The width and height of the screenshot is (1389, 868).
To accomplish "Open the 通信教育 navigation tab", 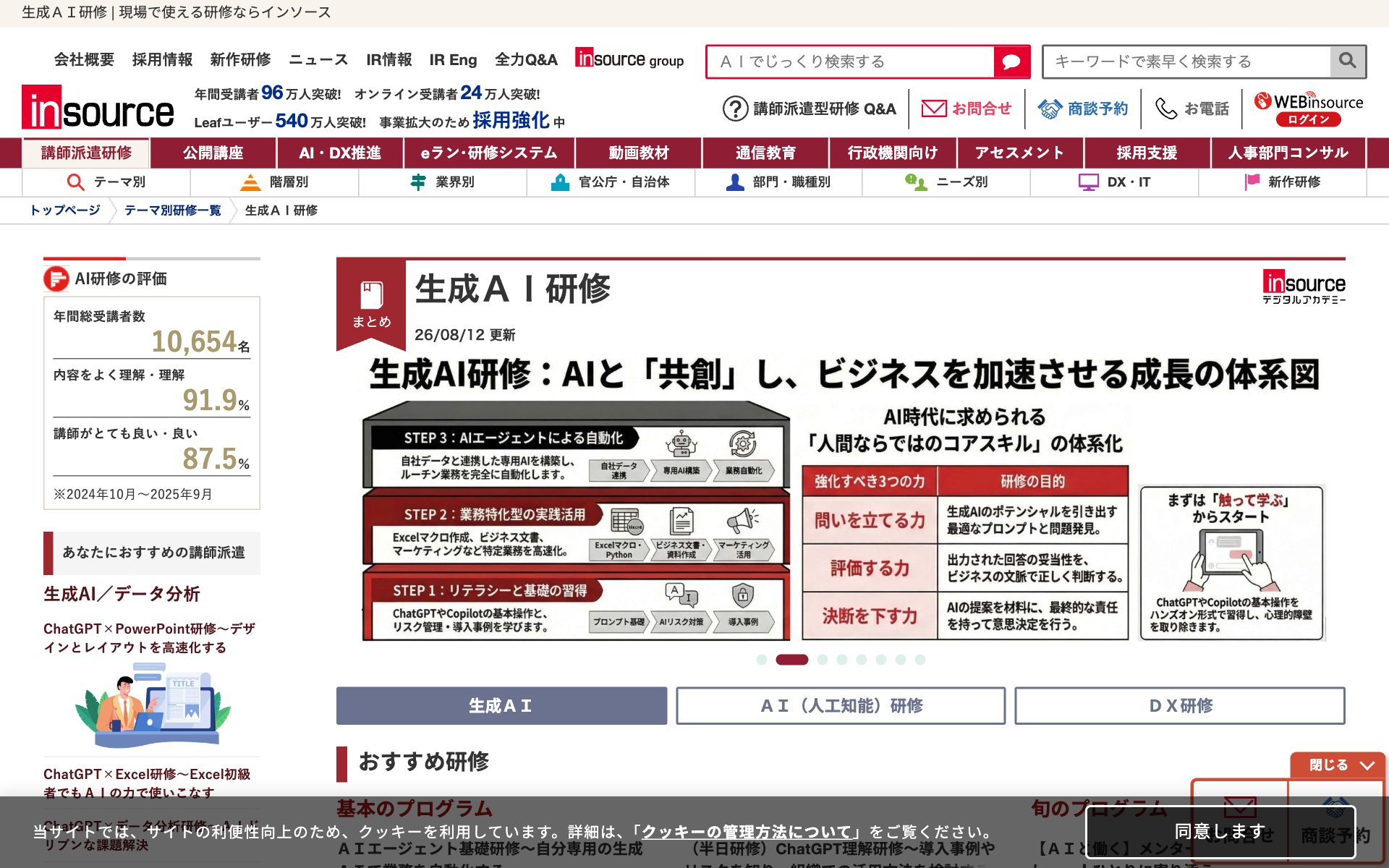I will pyautogui.click(x=765, y=153).
